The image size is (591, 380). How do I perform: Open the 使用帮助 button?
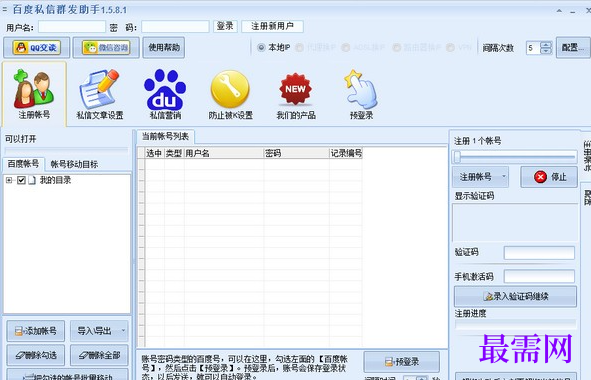[x=164, y=48]
